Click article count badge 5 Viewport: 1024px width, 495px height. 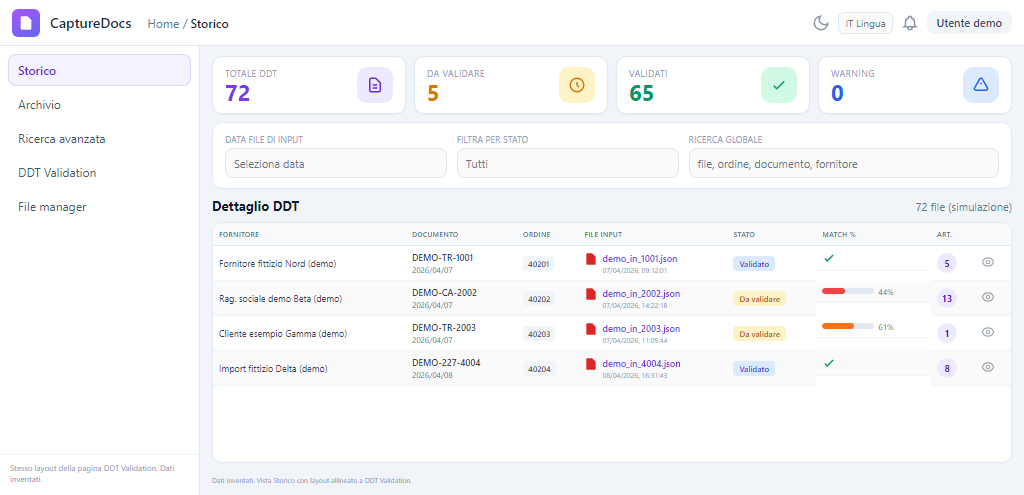946,264
